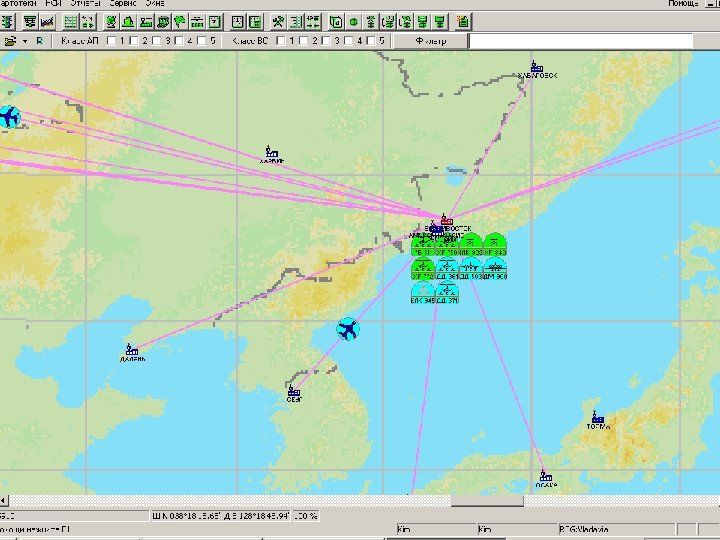Click the document icon with red star
The height and width of the screenshot is (540, 720).
[463, 22]
